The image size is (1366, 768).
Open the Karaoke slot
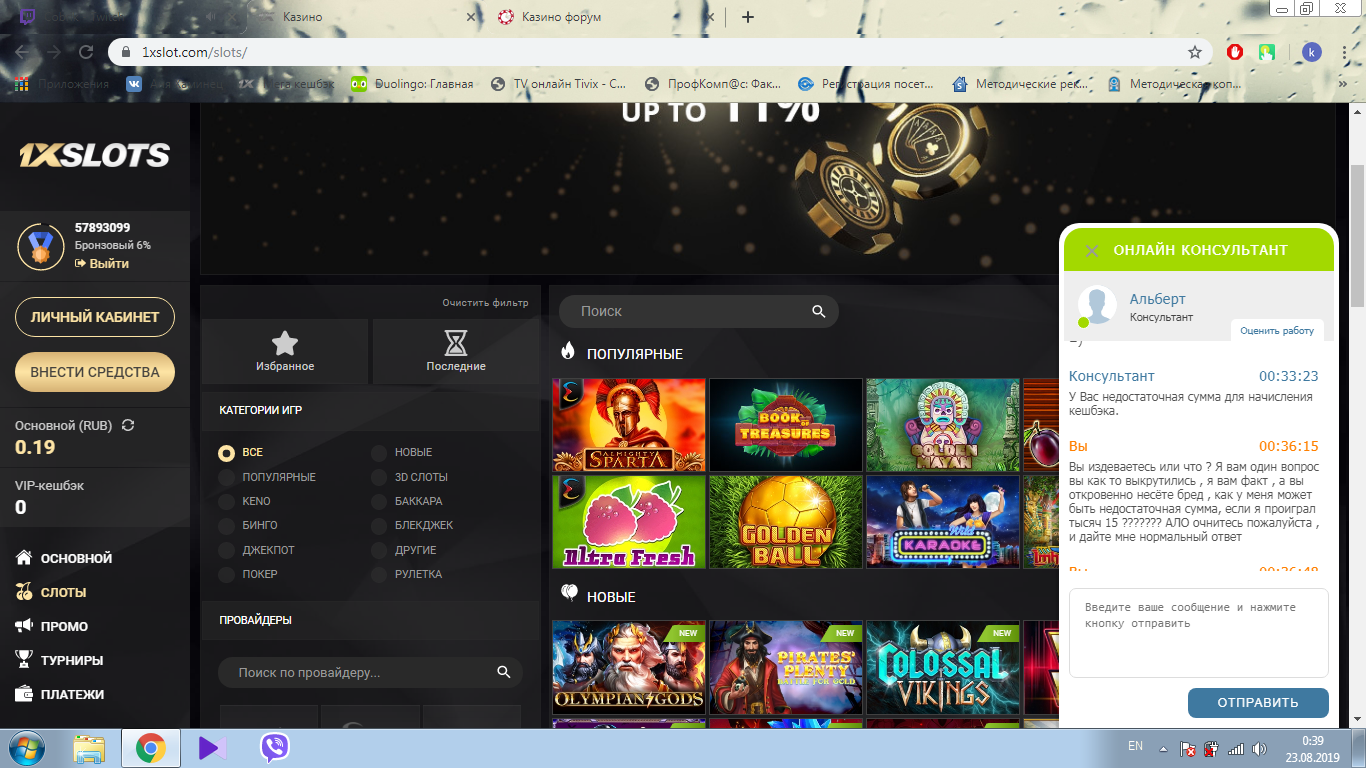[x=943, y=521]
